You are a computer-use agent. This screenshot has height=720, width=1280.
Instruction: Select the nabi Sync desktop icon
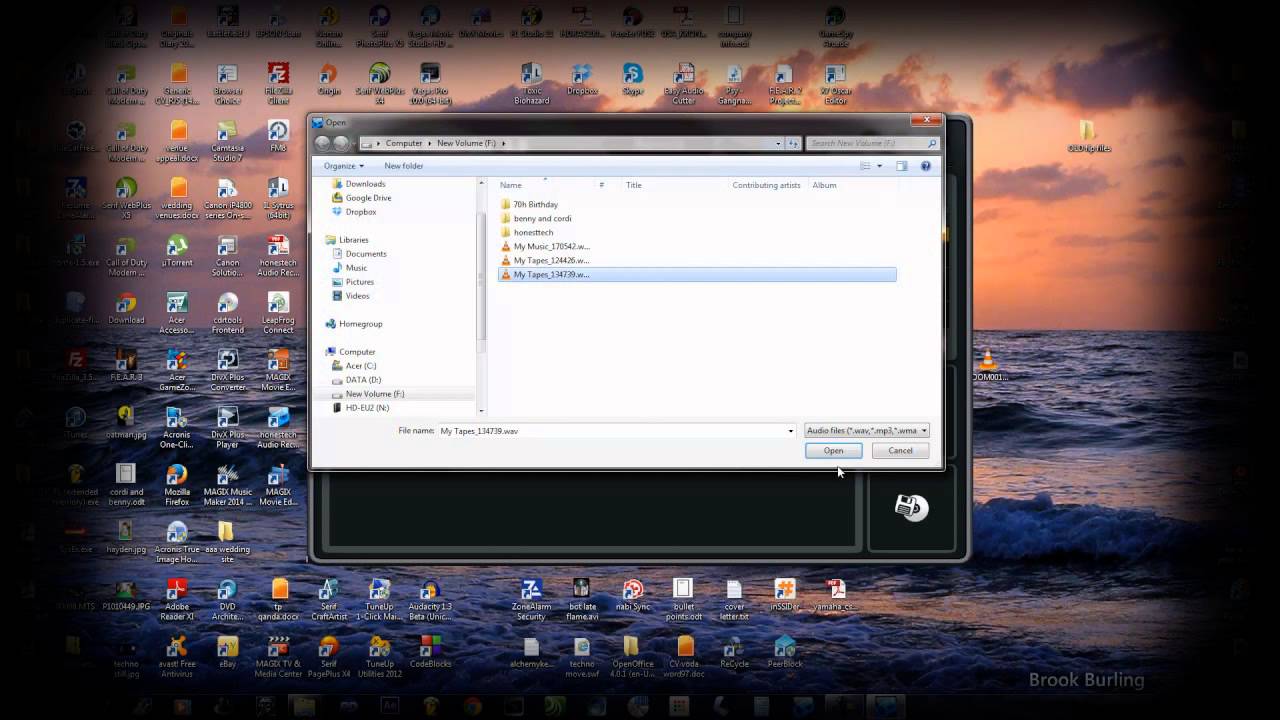click(632, 595)
